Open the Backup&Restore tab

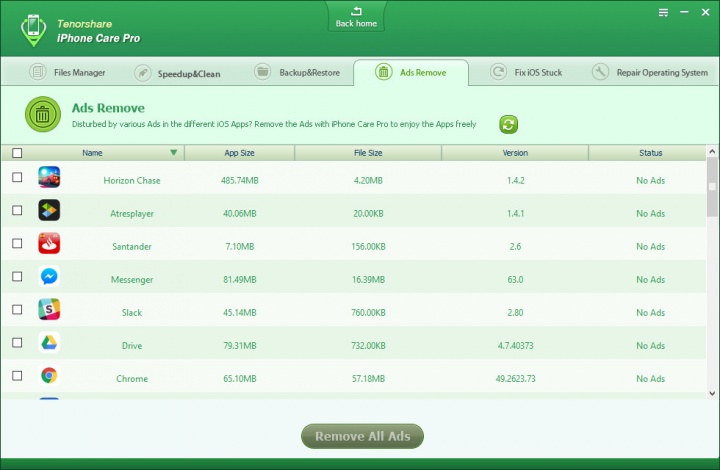tap(297, 72)
